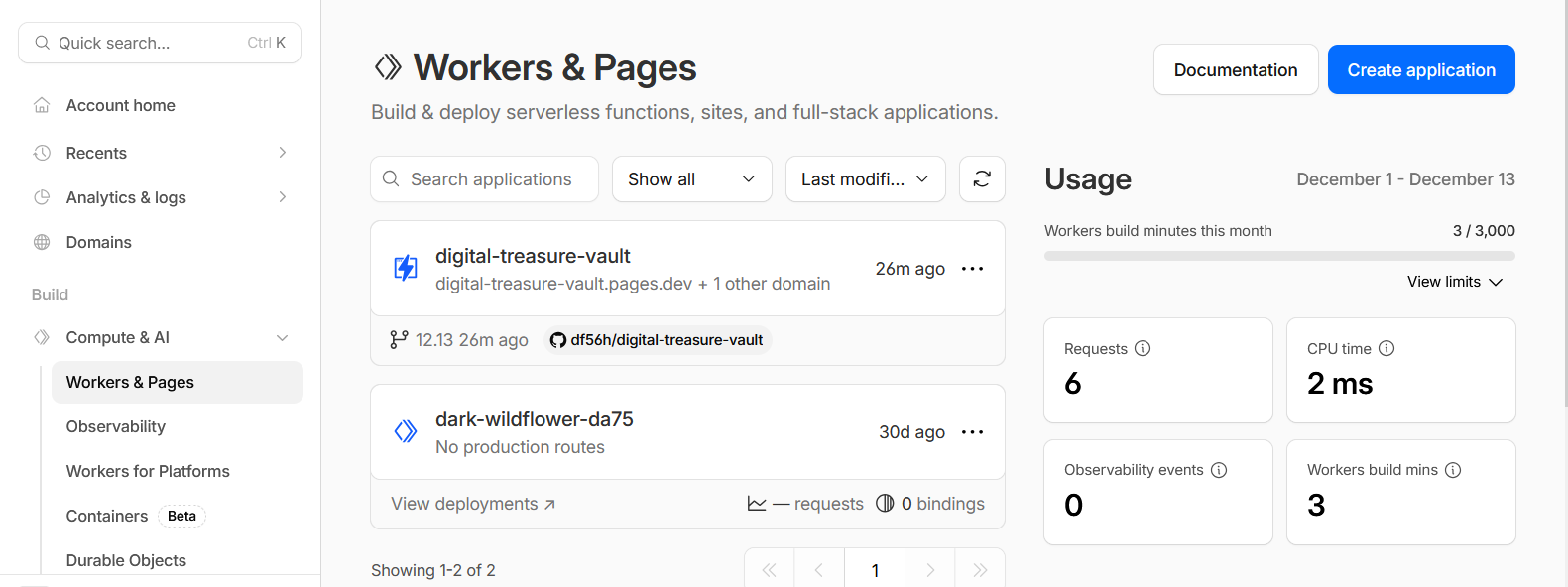1568x587 pixels.
Task: Open the Last modified sort dropdown
Action: click(865, 179)
